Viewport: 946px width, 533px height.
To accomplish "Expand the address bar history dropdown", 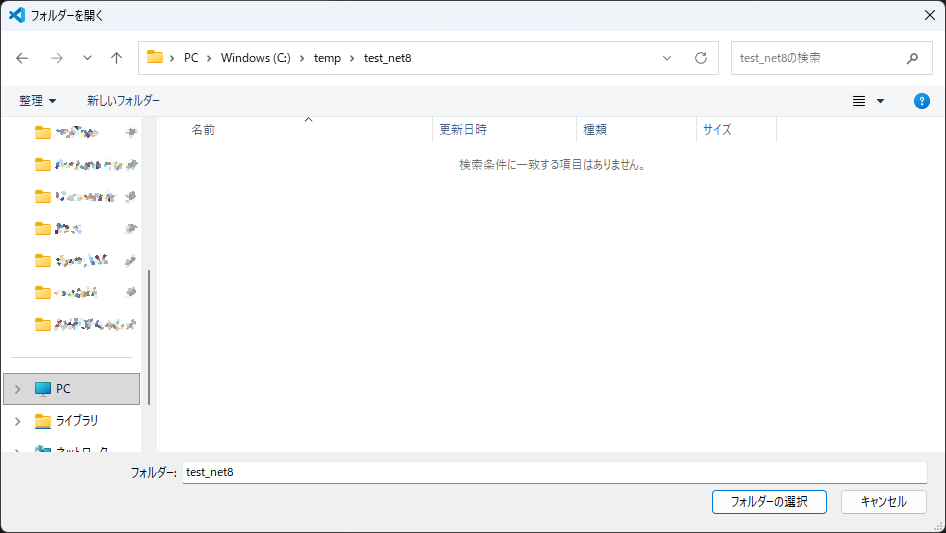I will click(667, 58).
